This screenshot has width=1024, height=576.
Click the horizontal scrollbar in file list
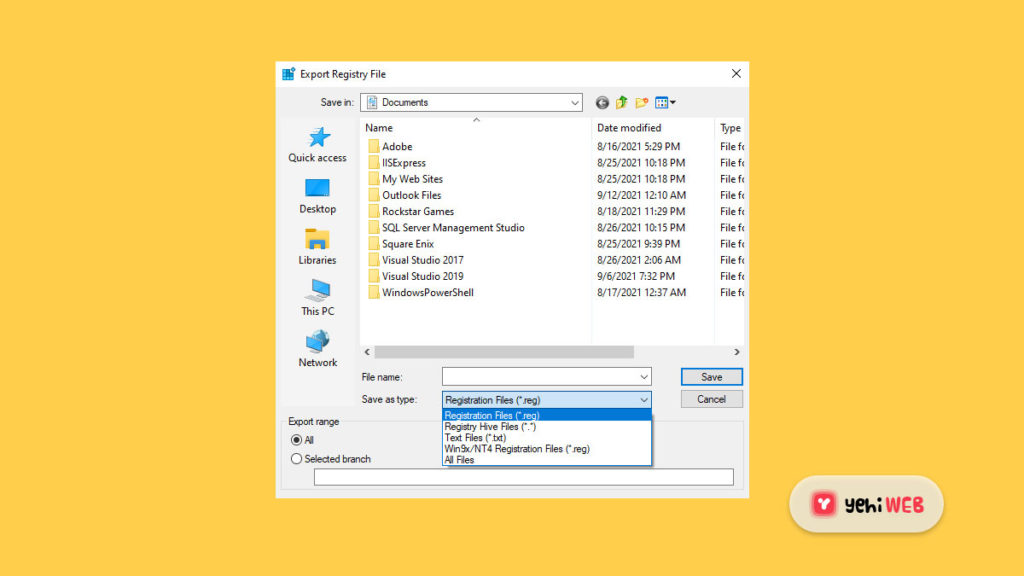(504, 352)
